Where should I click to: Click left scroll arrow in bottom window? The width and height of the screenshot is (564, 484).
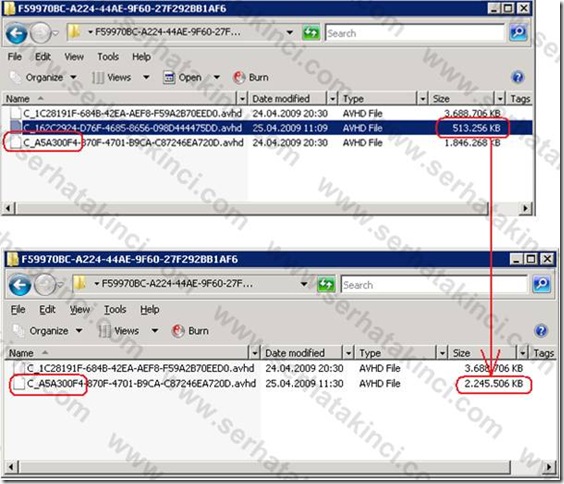click(11, 467)
